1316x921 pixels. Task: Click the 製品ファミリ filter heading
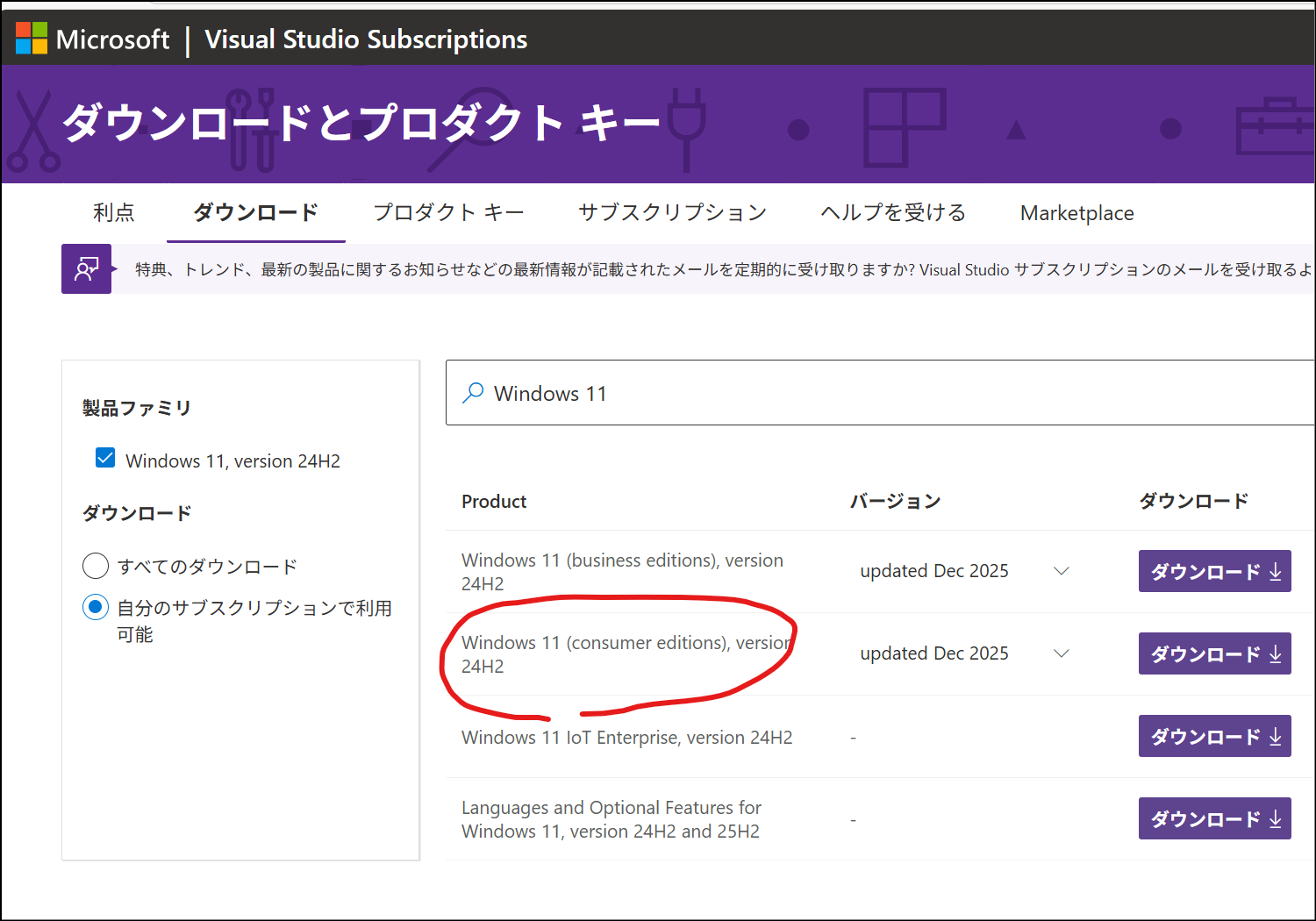136,408
